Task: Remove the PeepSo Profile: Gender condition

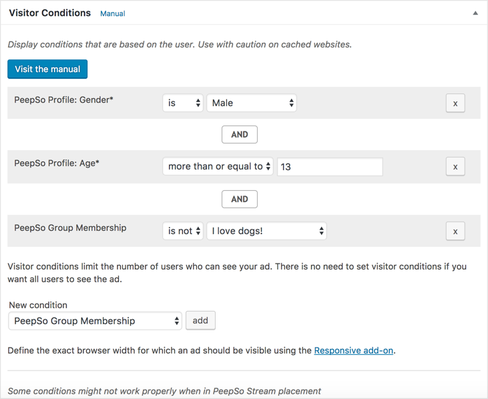Action: tap(455, 103)
